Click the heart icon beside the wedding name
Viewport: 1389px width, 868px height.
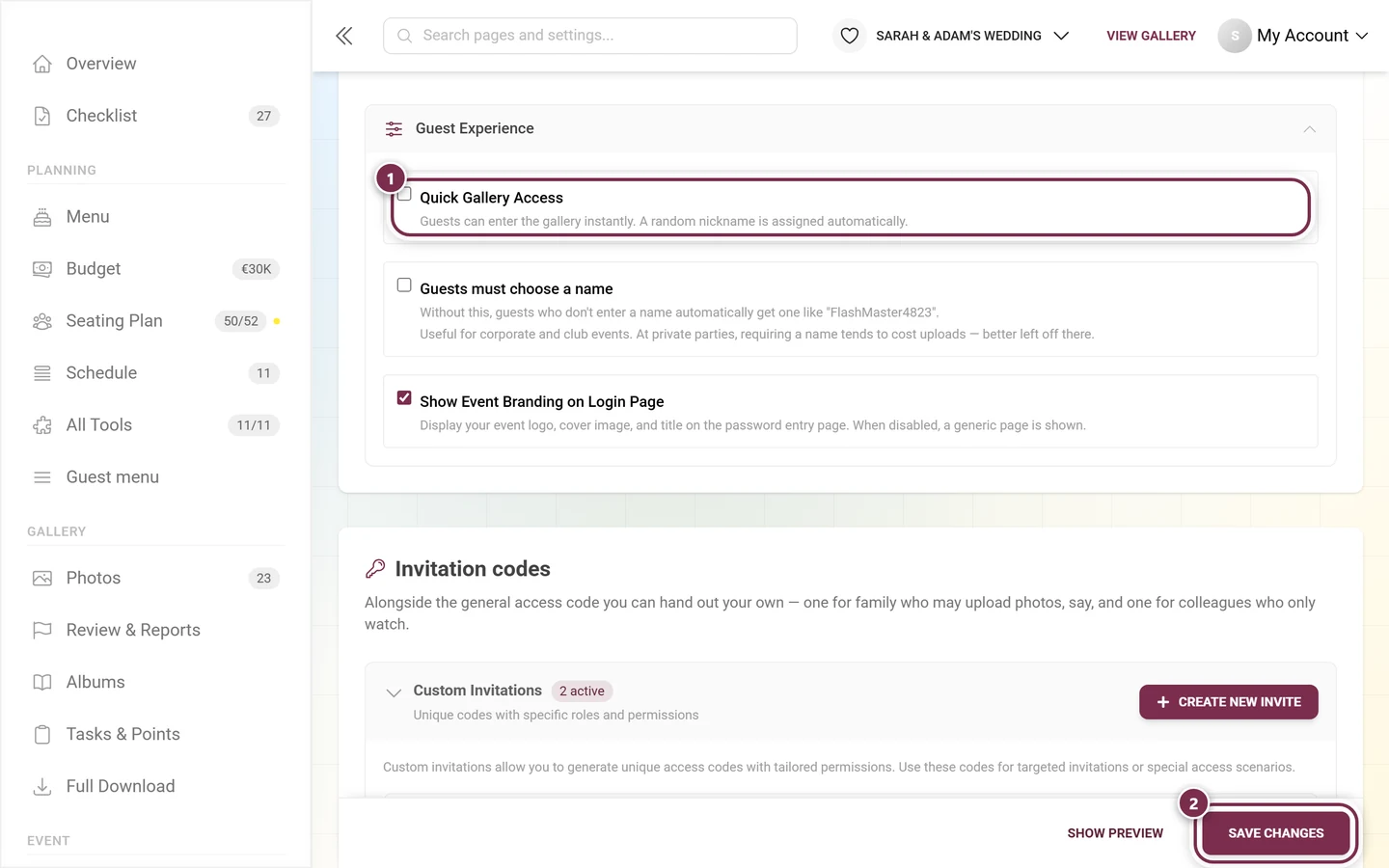click(850, 36)
